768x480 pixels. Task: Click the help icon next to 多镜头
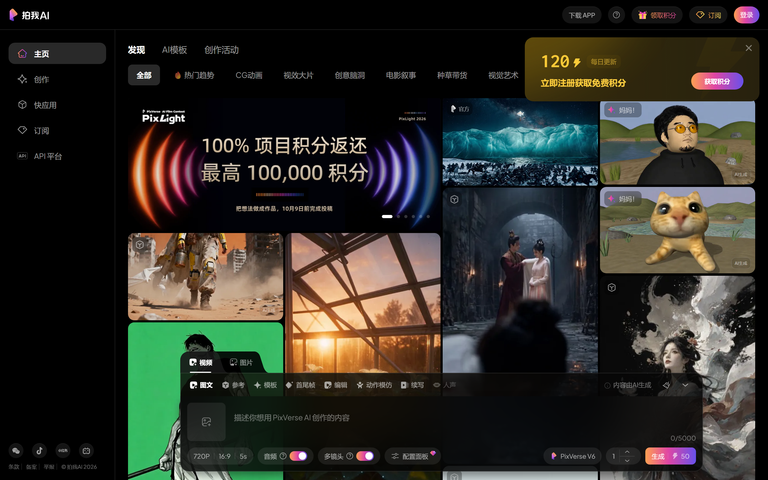click(x=349, y=456)
